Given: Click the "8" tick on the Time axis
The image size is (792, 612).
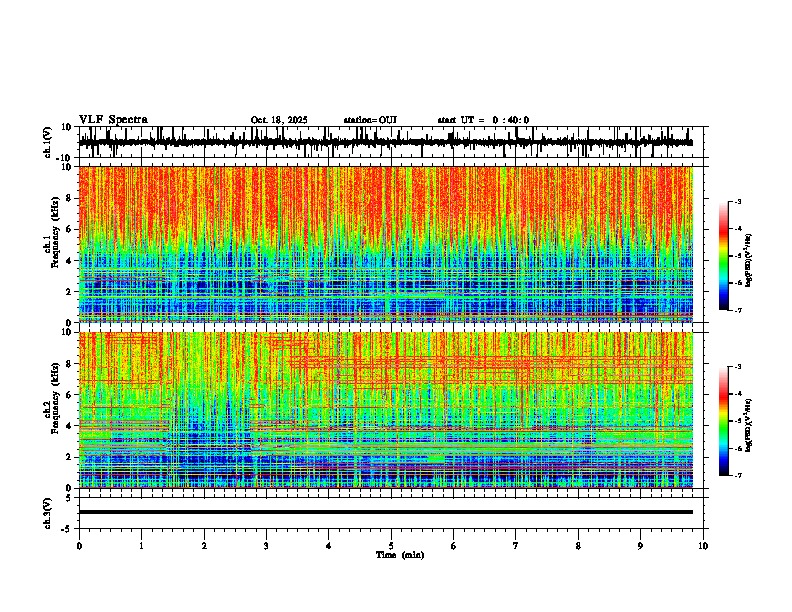Looking at the screenshot, I should [x=578, y=546].
